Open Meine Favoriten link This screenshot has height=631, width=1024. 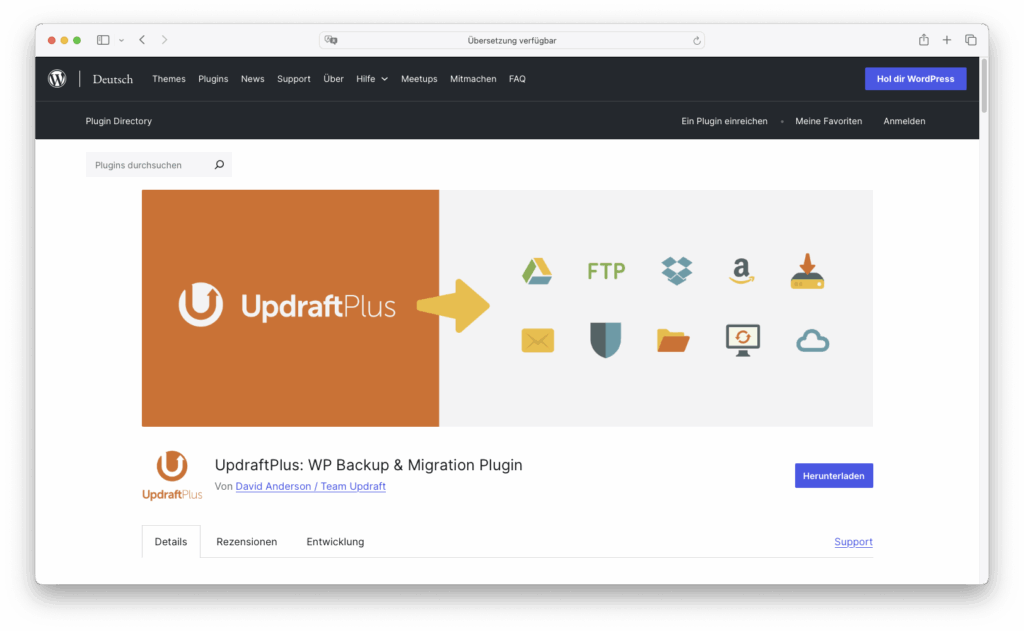828,121
